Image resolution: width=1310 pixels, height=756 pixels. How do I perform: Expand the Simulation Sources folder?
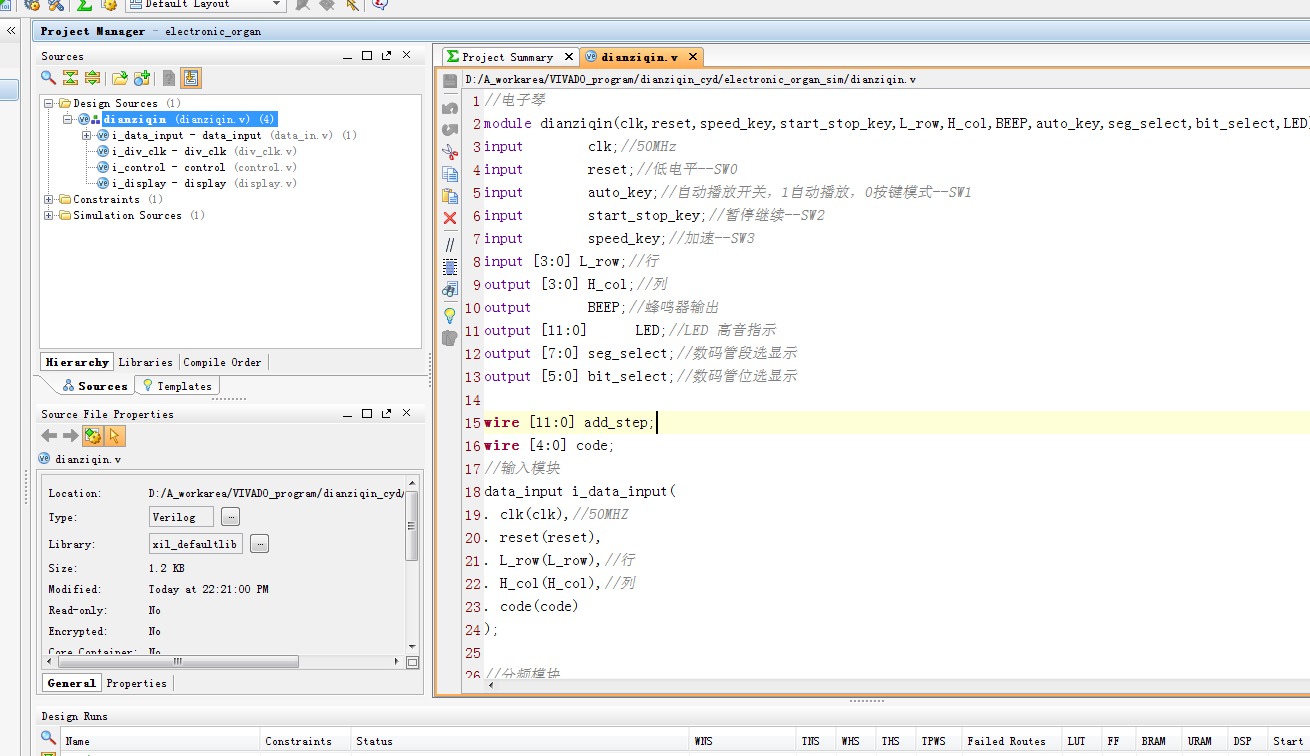tap(49, 216)
